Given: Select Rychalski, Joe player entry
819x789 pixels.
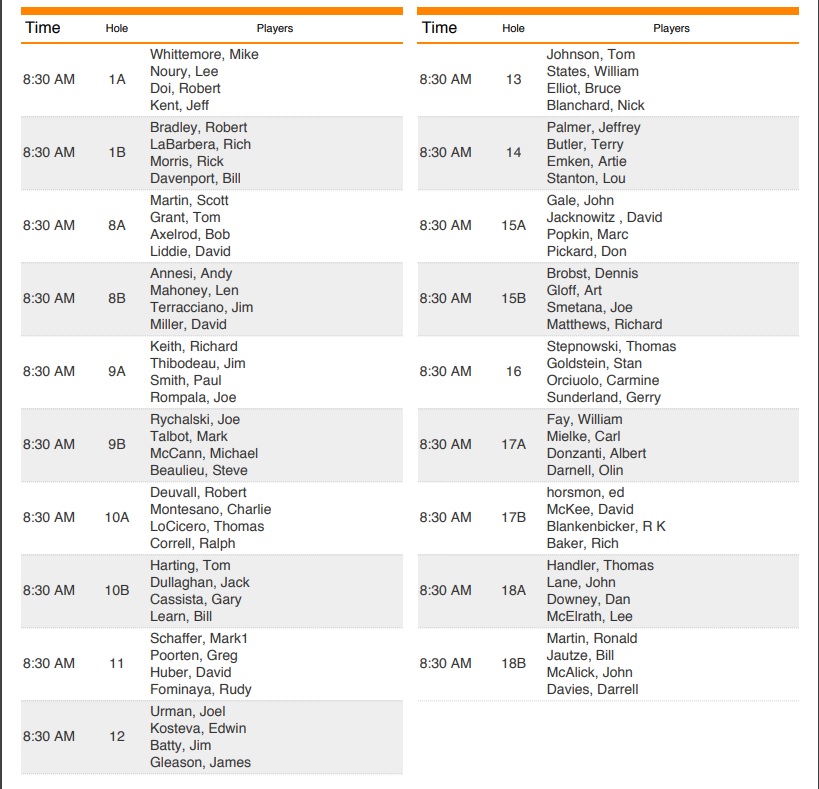Looking at the screenshot, I should coord(195,419).
